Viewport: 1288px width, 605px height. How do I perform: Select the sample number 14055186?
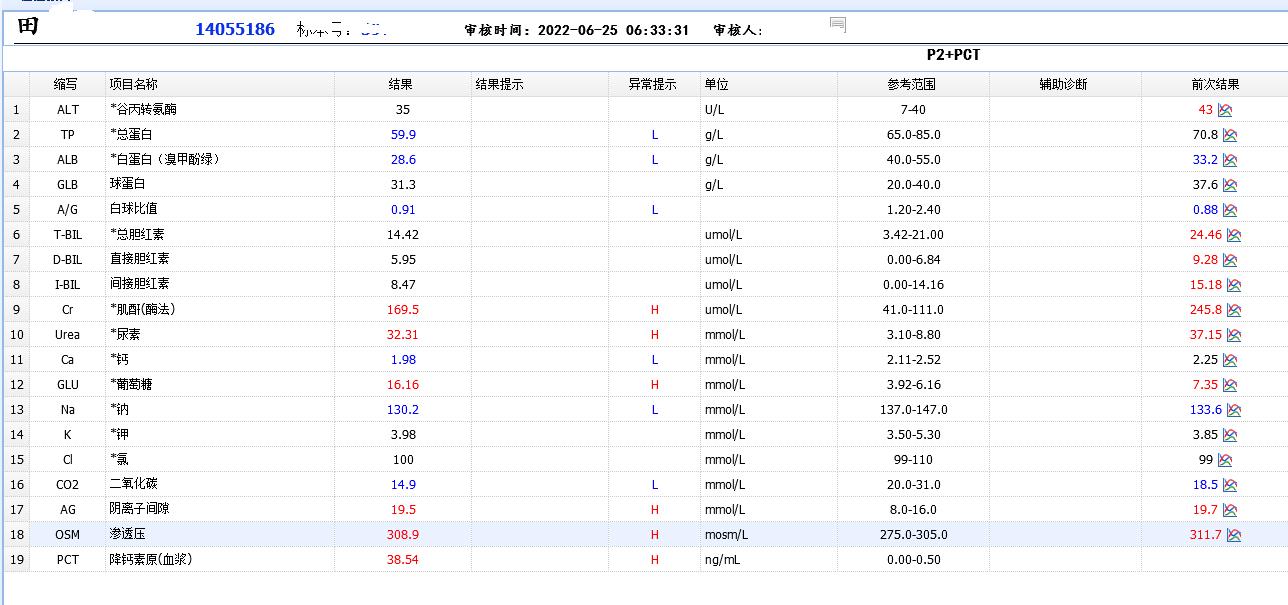coord(235,29)
